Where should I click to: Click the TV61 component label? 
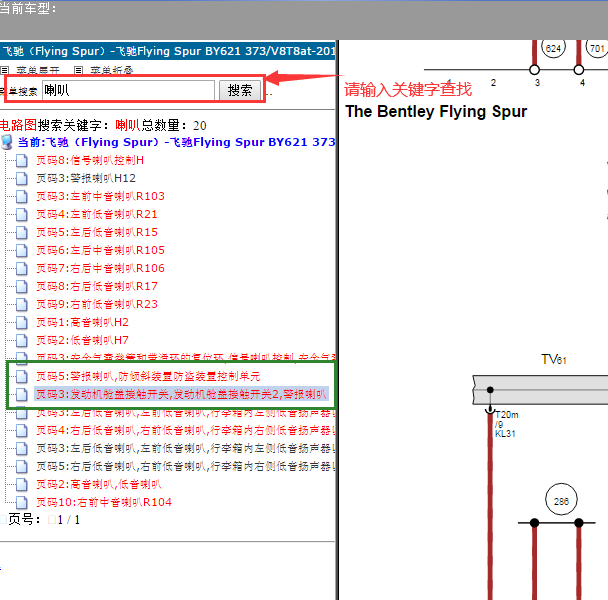click(554, 360)
